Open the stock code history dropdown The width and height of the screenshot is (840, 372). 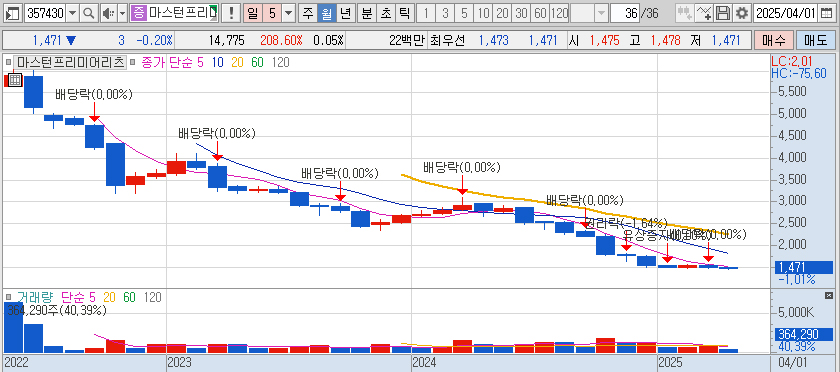[73, 13]
